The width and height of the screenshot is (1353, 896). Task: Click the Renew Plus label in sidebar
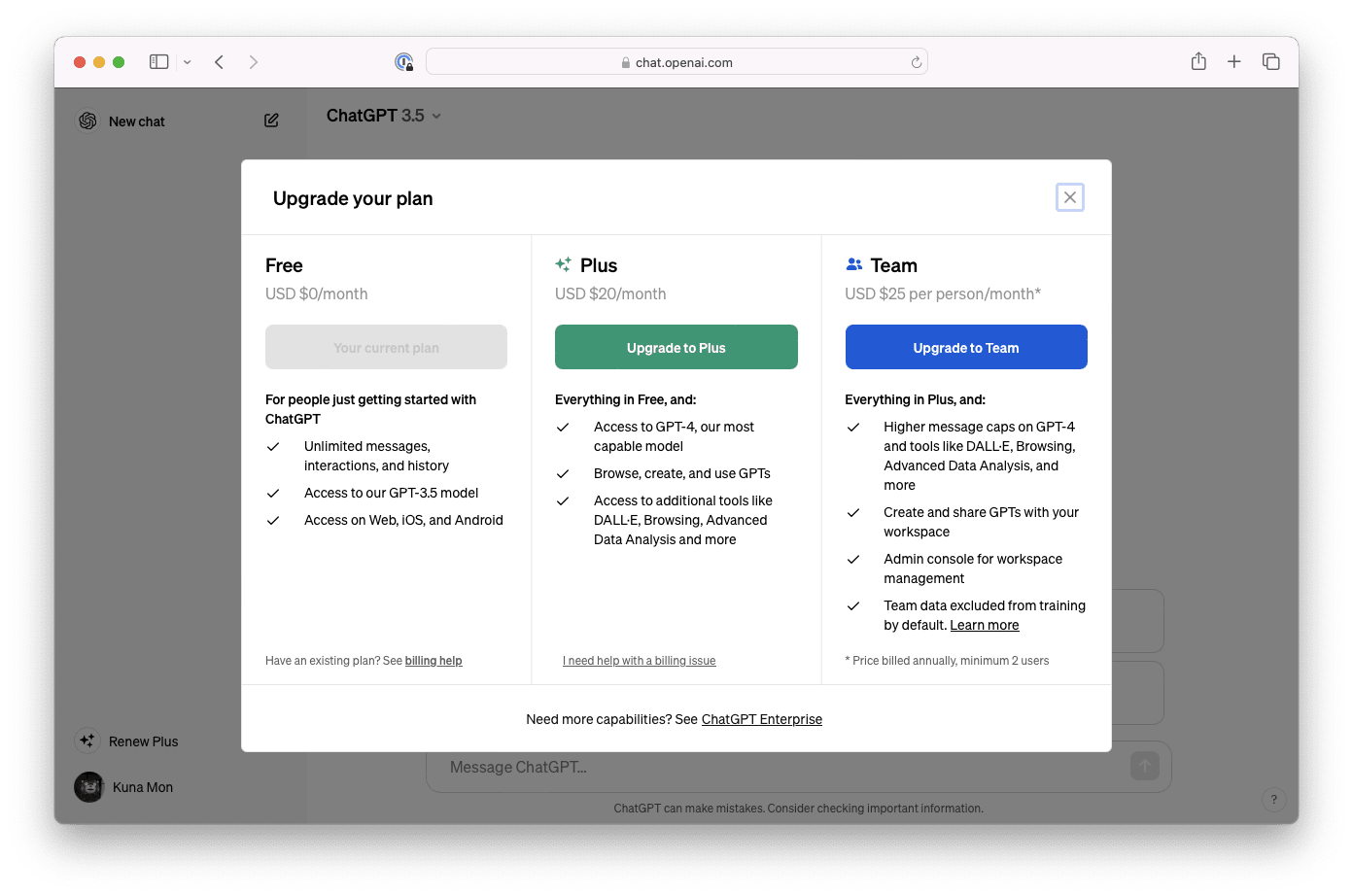[x=144, y=741]
